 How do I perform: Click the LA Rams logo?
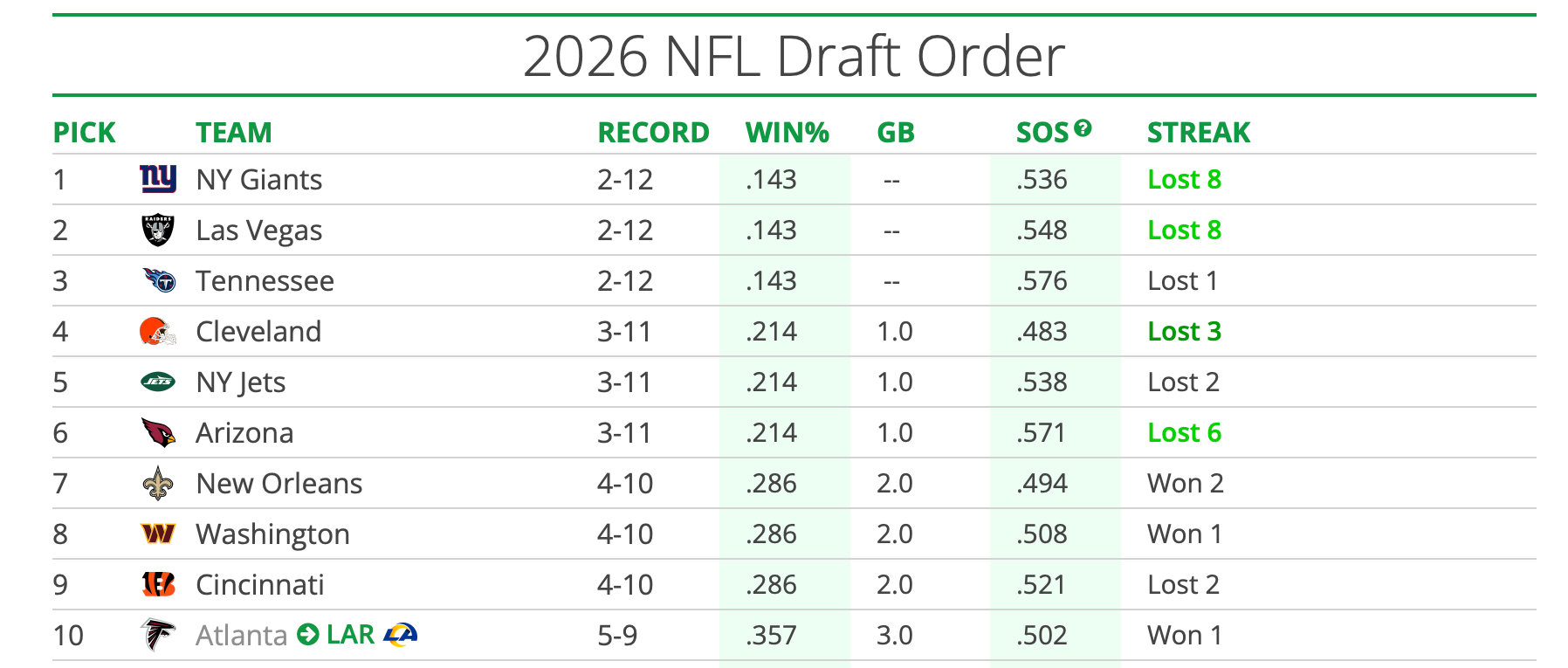[x=401, y=635]
